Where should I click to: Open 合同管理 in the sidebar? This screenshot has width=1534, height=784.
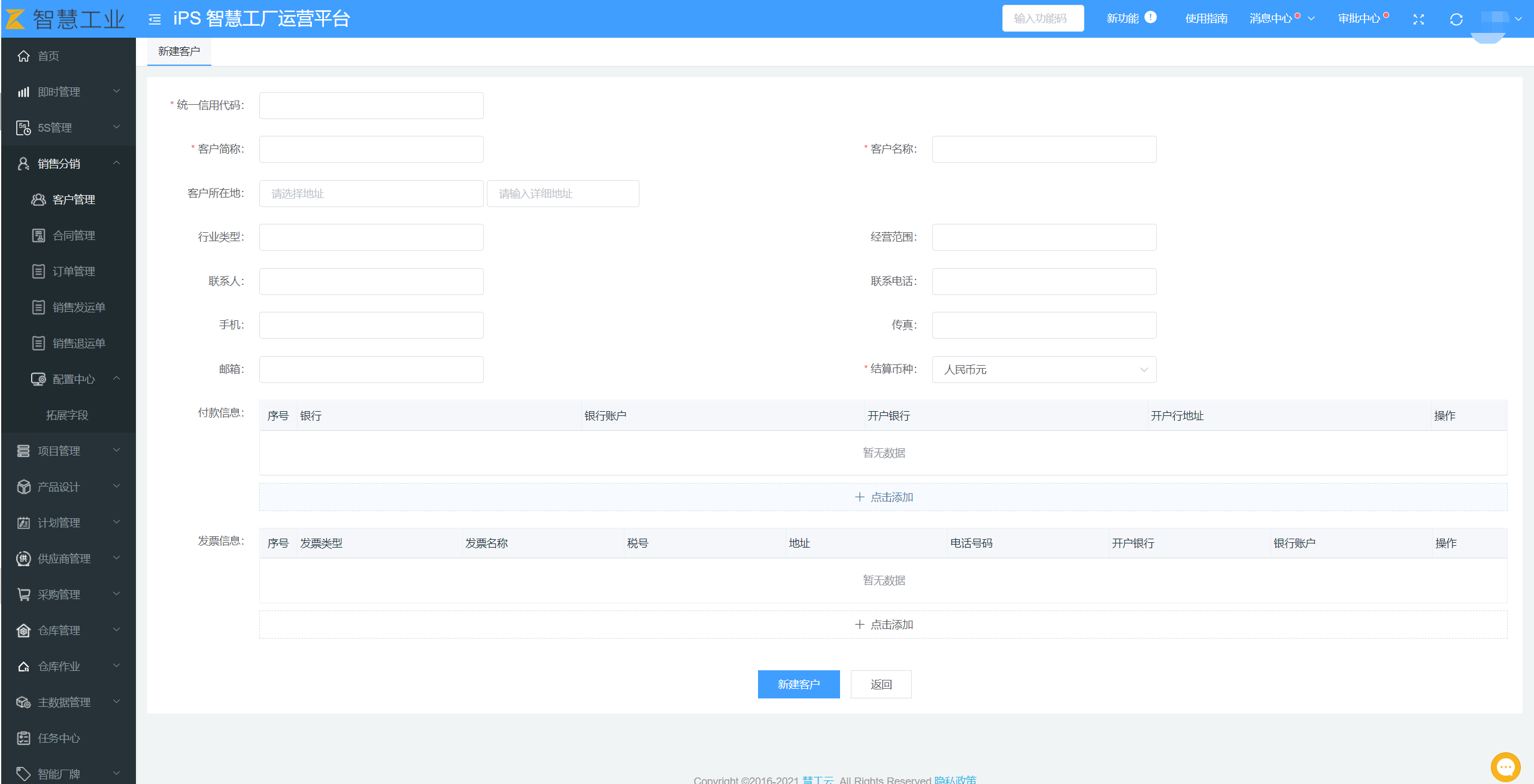pyautogui.click(x=74, y=235)
